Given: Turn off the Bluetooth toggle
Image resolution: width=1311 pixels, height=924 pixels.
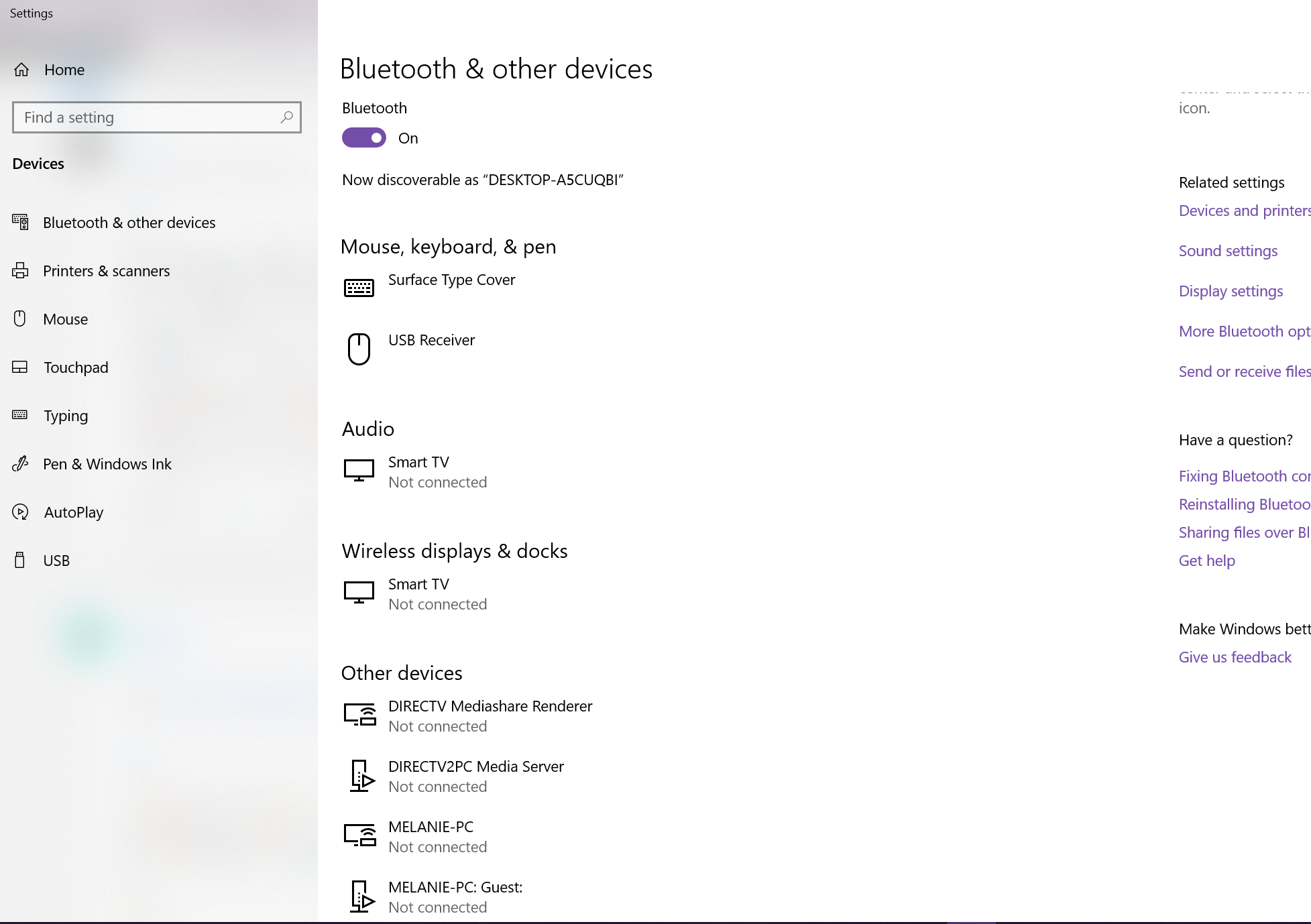Looking at the screenshot, I should coord(364,138).
